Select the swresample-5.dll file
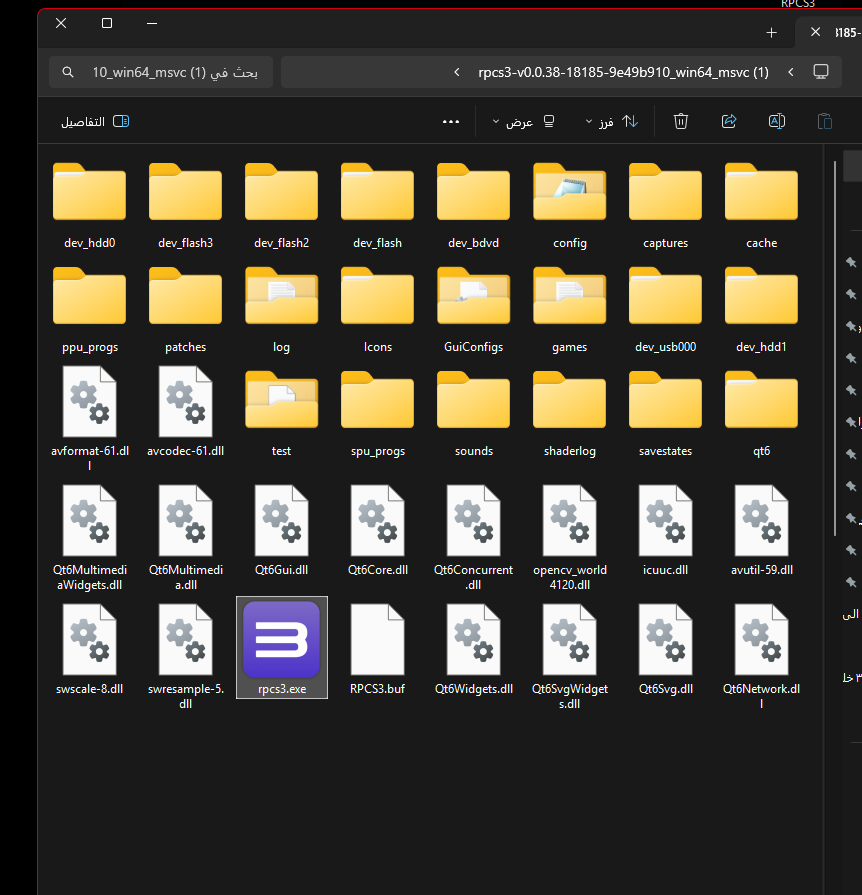This screenshot has height=895, width=862. (x=186, y=656)
